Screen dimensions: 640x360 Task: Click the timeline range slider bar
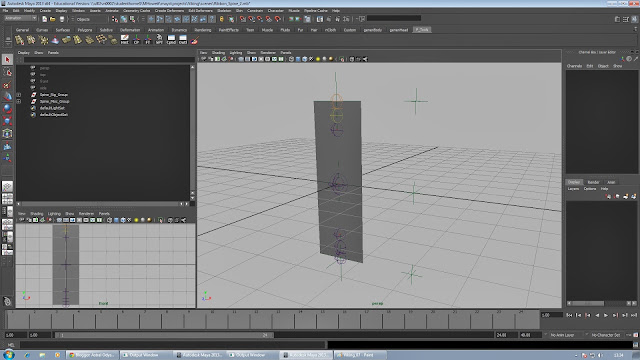164,335
